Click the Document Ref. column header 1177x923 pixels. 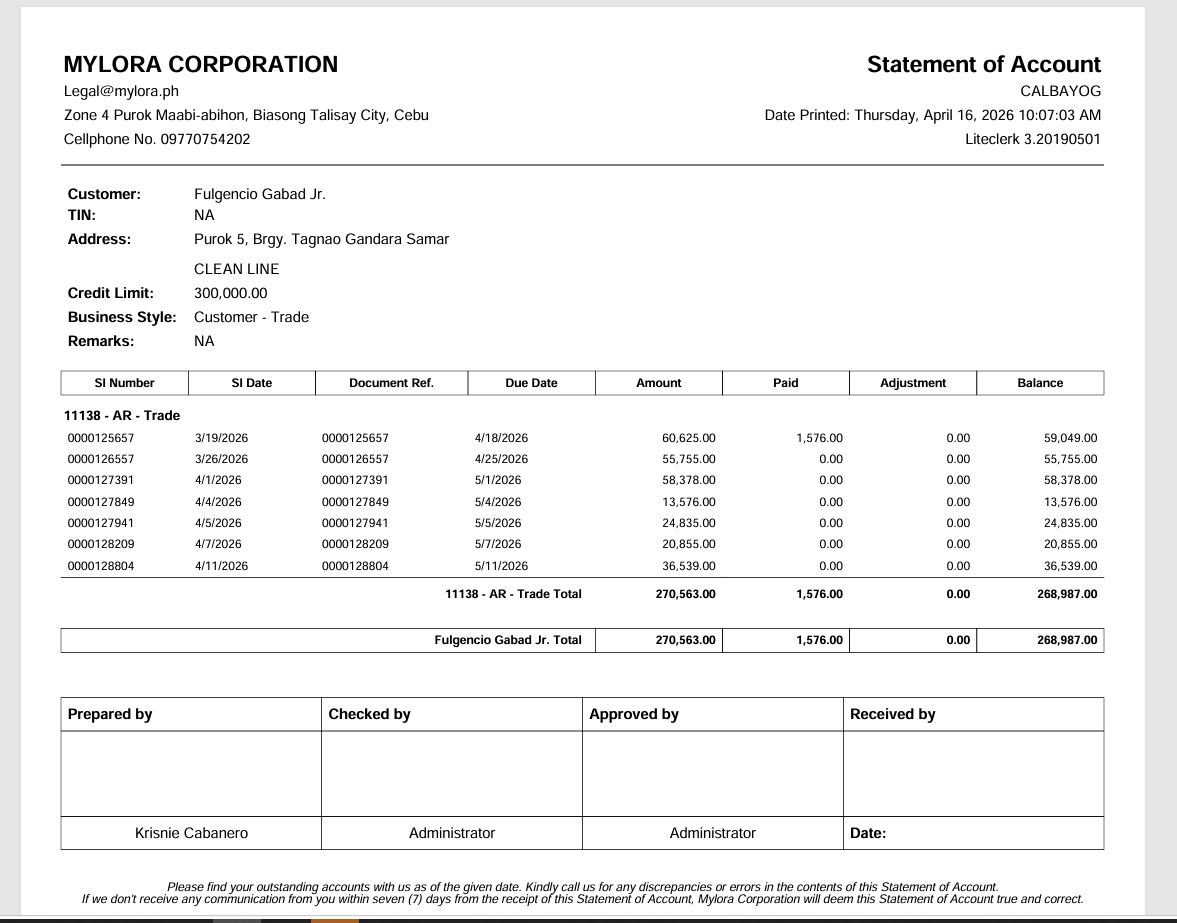pos(391,383)
